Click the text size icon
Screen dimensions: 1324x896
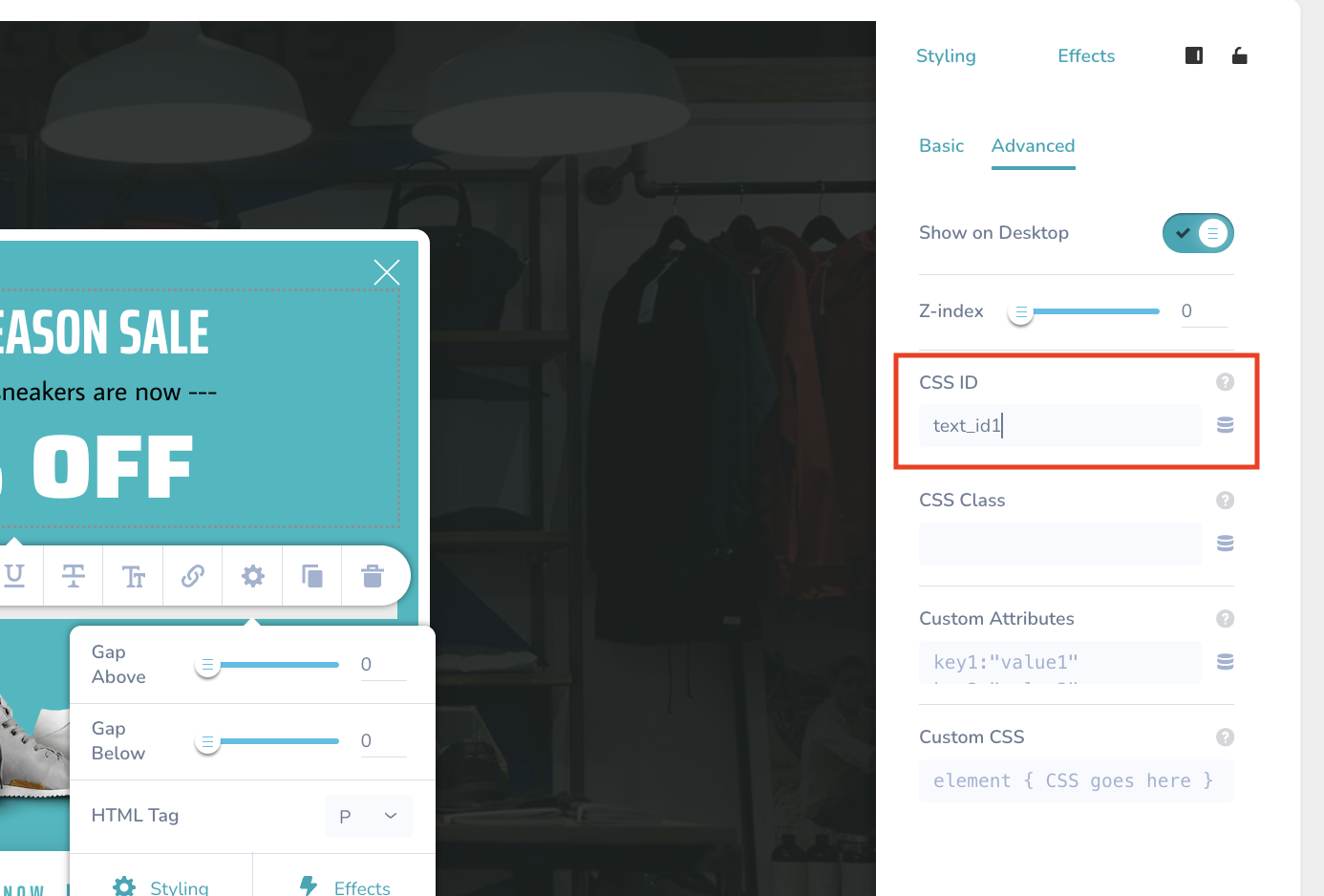click(133, 576)
